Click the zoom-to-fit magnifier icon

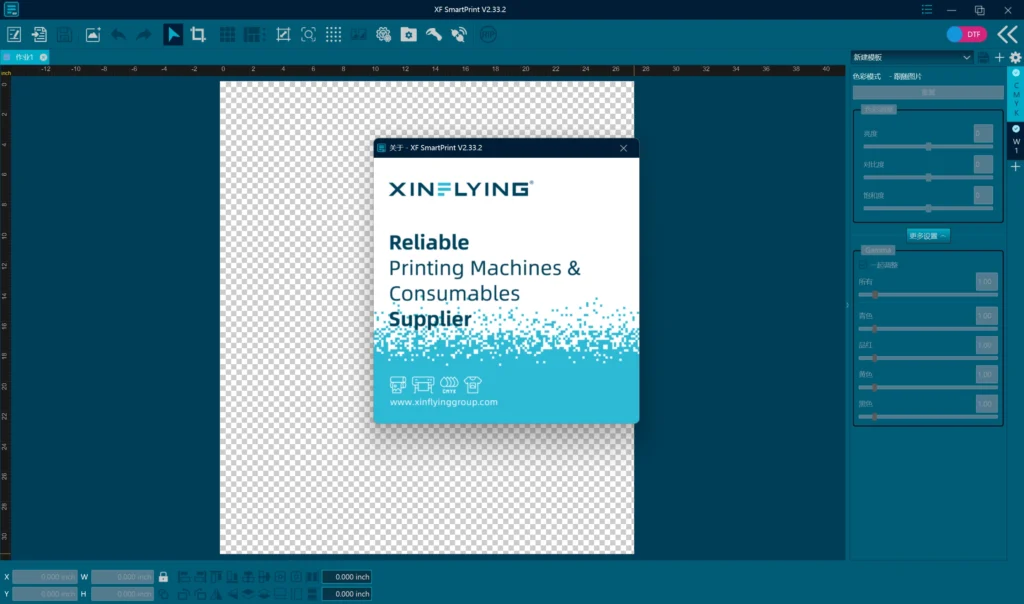(x=308, y=35)
